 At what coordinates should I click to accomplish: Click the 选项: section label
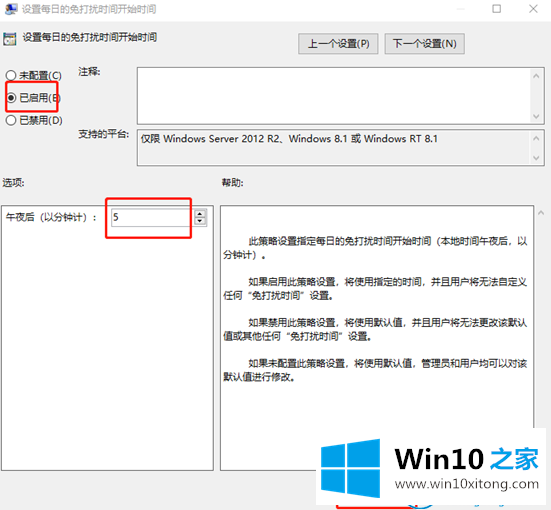[14, 182]
